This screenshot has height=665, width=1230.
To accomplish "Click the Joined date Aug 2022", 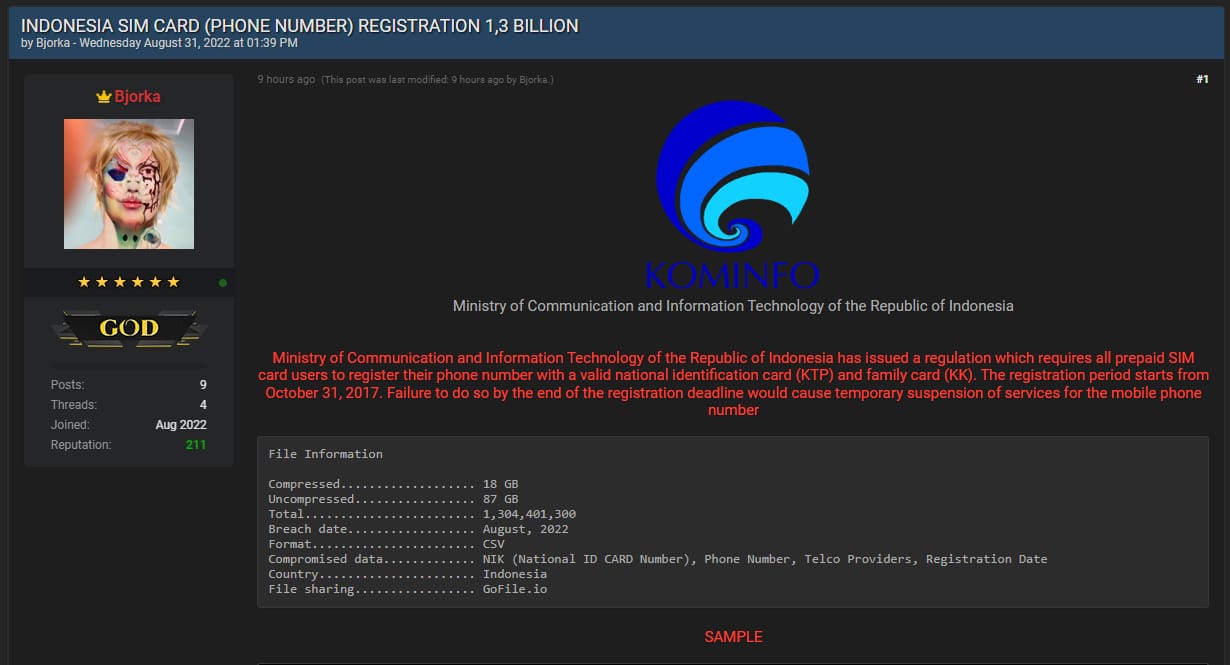I will pos(181,425).
